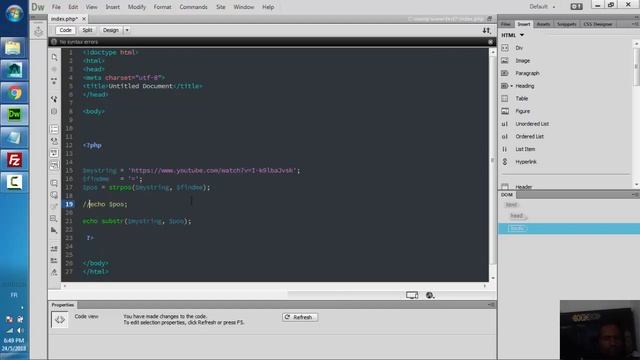The width and height of the screenshot is (640, 360).
Task: Switch to the CSS Designer tab
Action: point(598,24)
